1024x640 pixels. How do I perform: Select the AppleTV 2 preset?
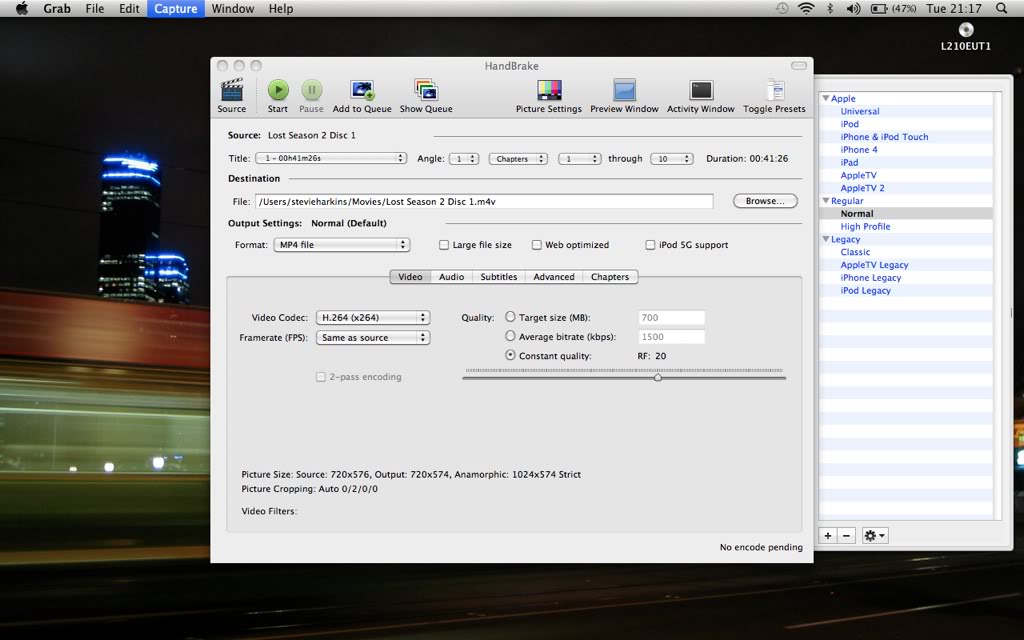[863, 188]
